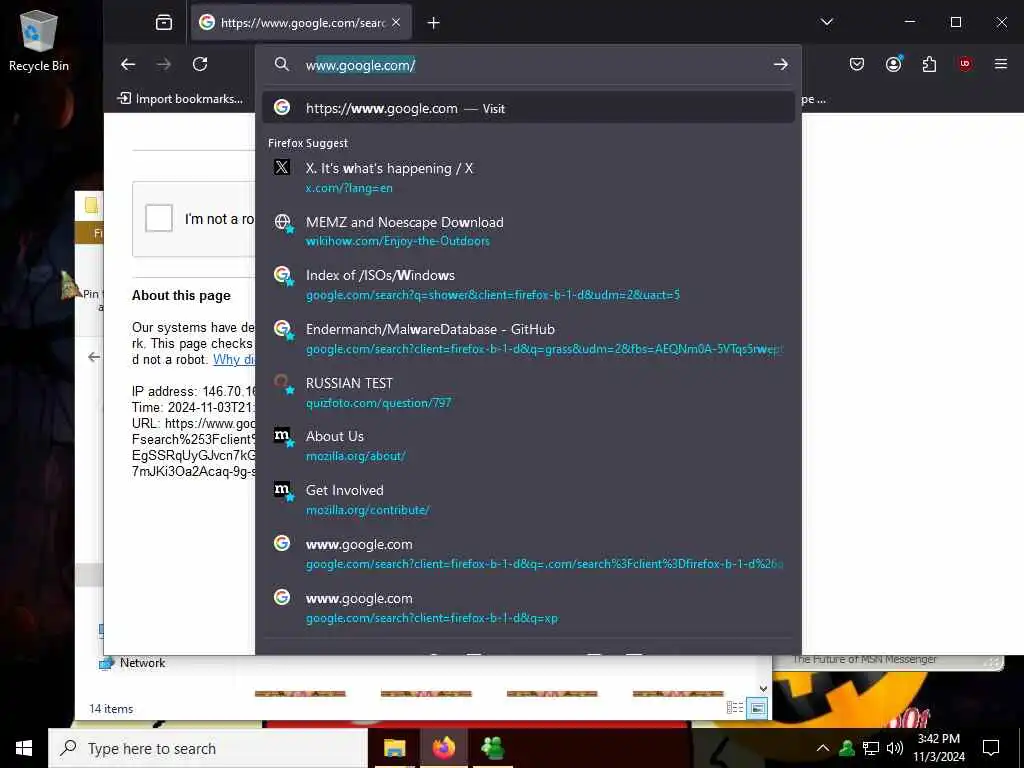
Task: Focus the address bar URL text
Action: [x=360, y=65]
